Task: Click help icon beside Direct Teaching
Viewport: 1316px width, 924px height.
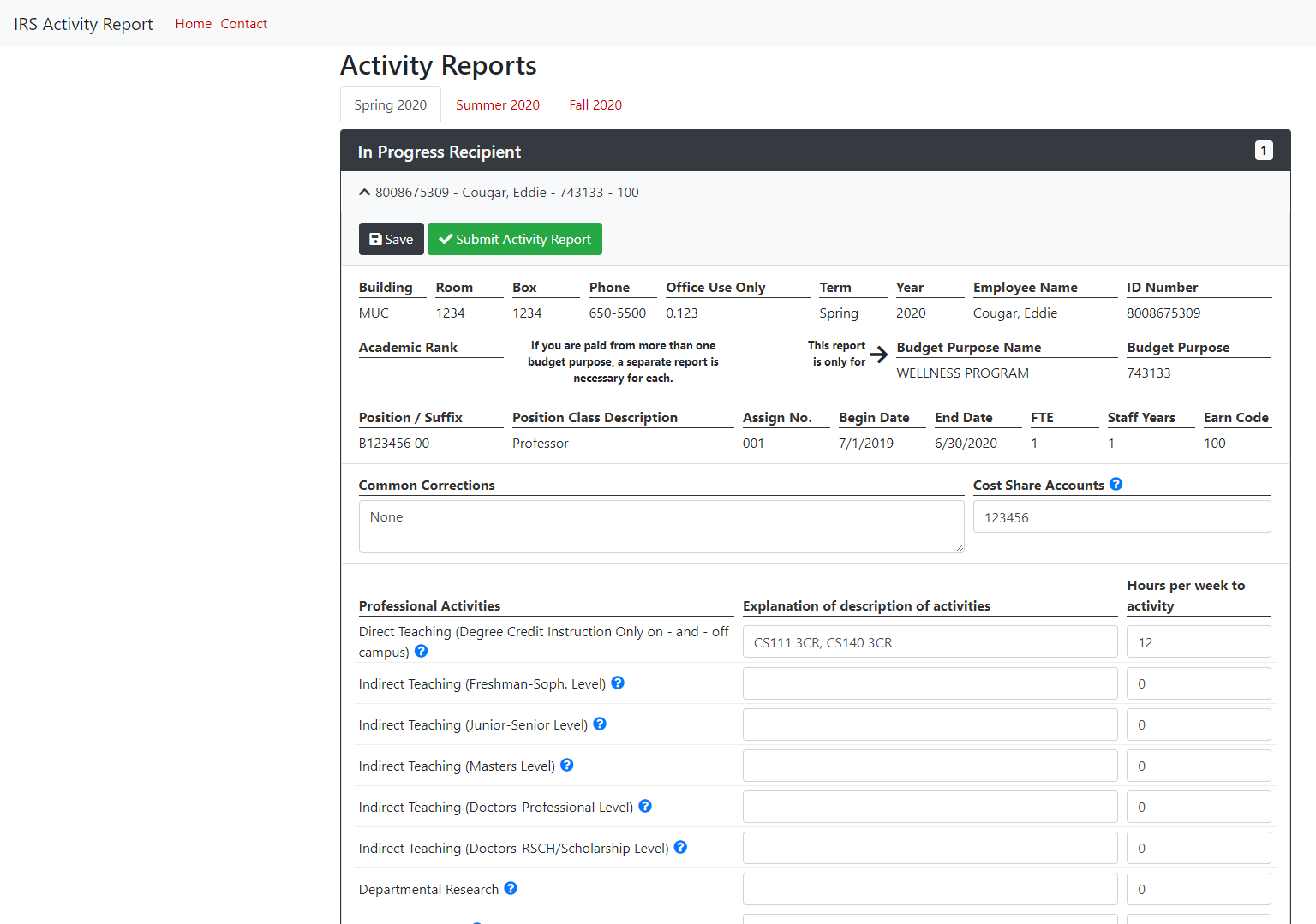Action: [421, 652]
